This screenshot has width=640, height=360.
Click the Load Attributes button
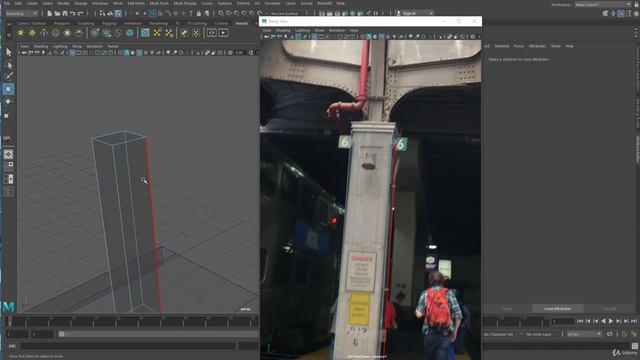[558, 309]
